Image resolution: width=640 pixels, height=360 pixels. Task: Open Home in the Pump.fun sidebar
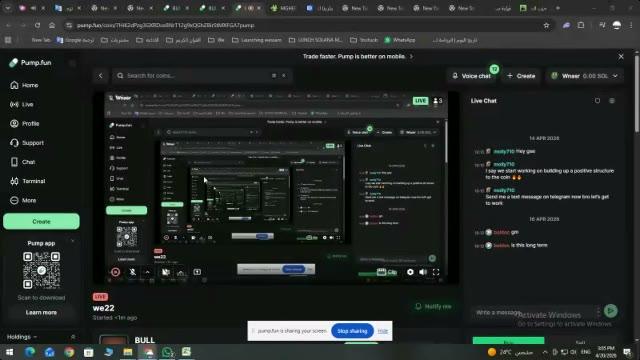[24, 85]
